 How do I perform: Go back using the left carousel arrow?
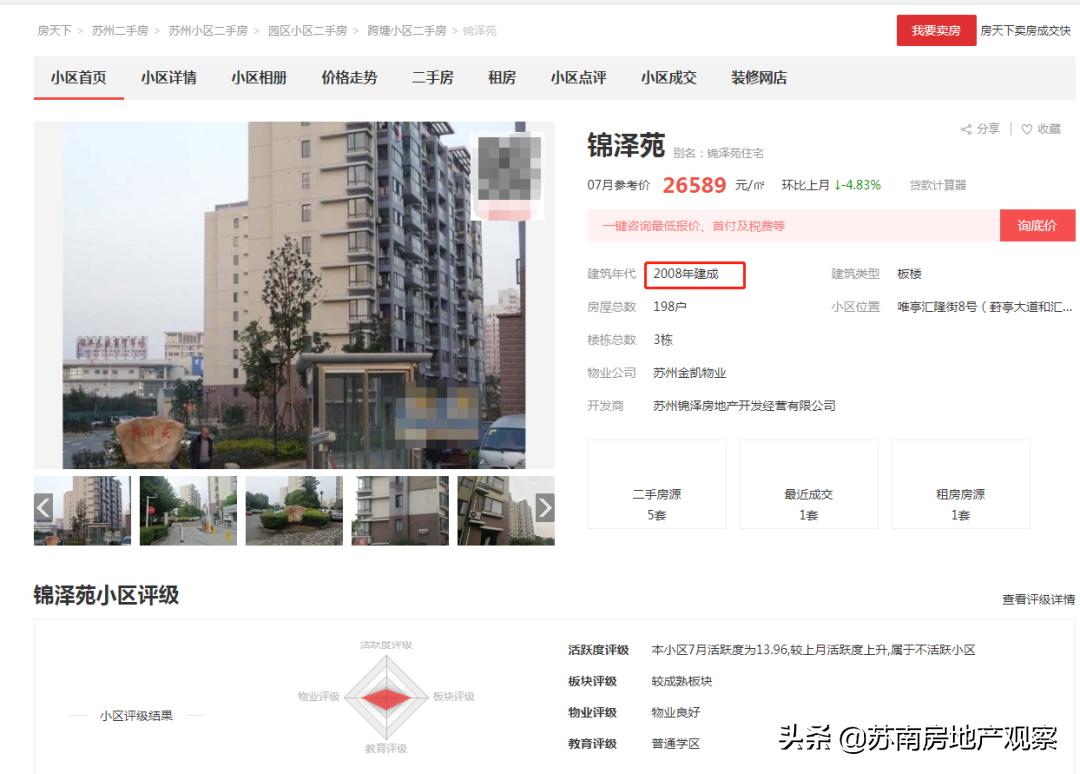tap(42, 509)
